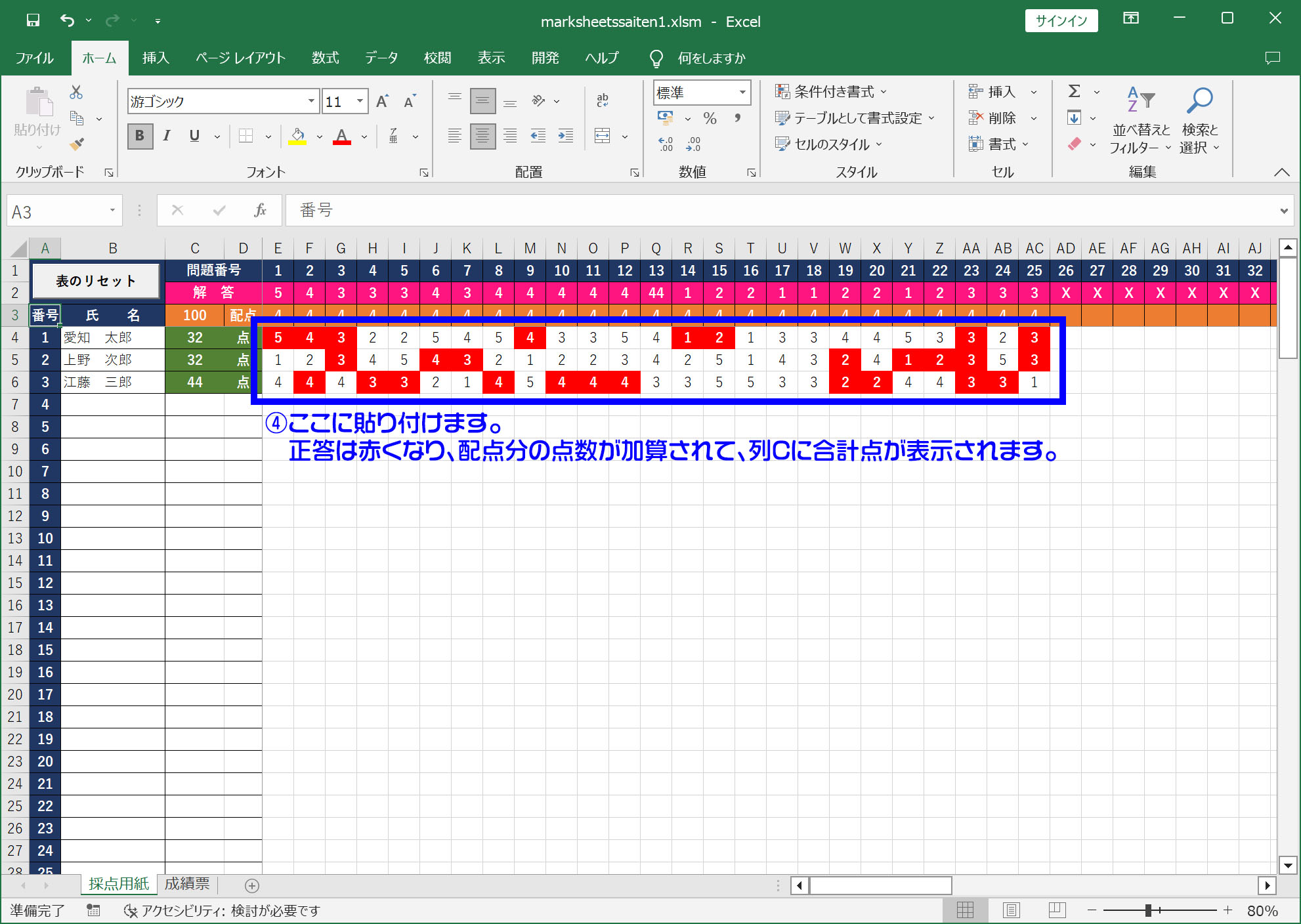Apply percent style format
Image resolution: width=1301 pixels, height=924 pixels.
710,118
